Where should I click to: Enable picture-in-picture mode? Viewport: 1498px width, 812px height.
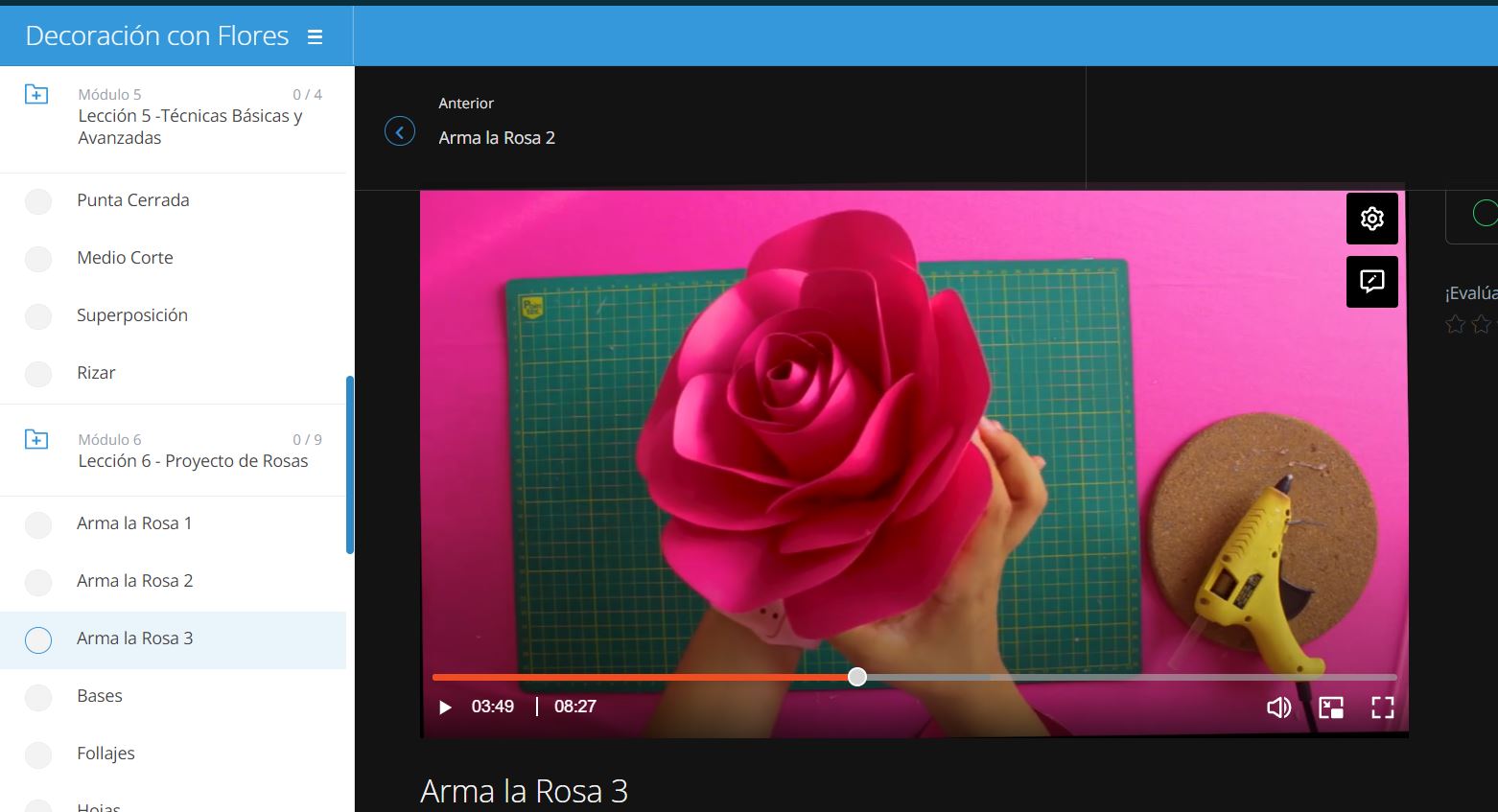click(x=1331, y=708)
